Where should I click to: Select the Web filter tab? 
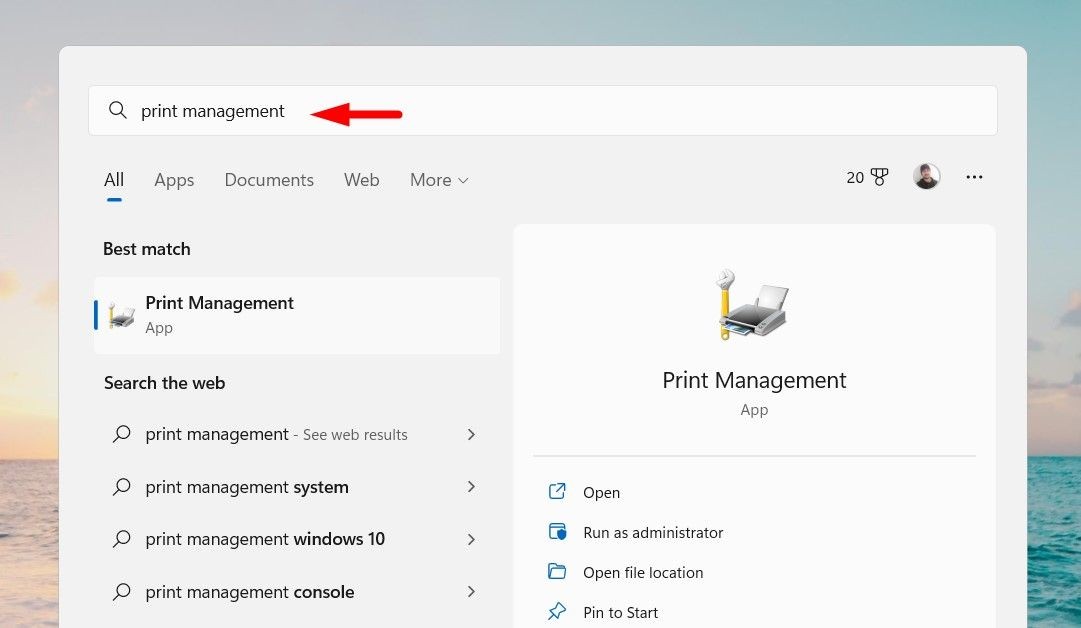[x=361, y=180]
